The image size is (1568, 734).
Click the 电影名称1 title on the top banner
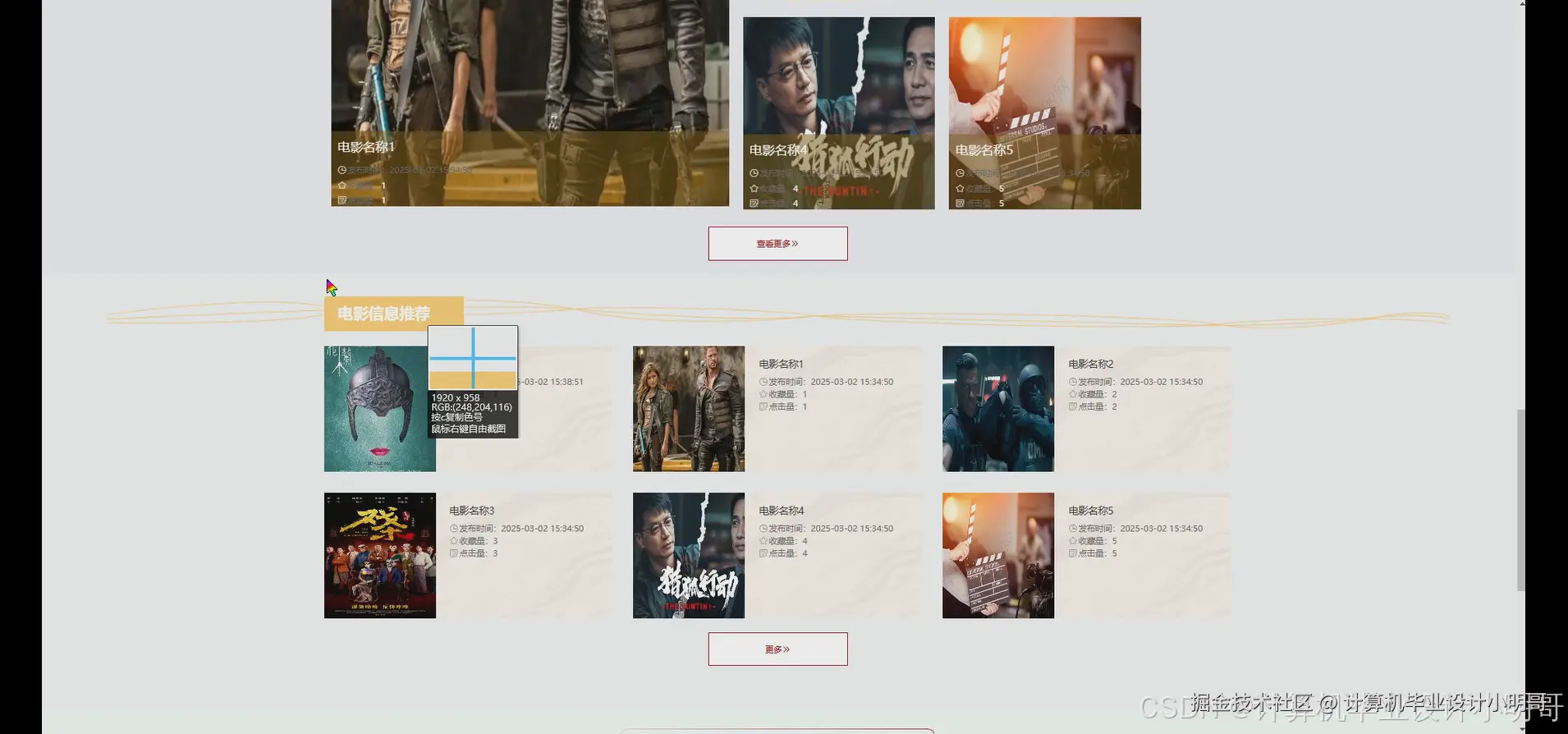366,147
